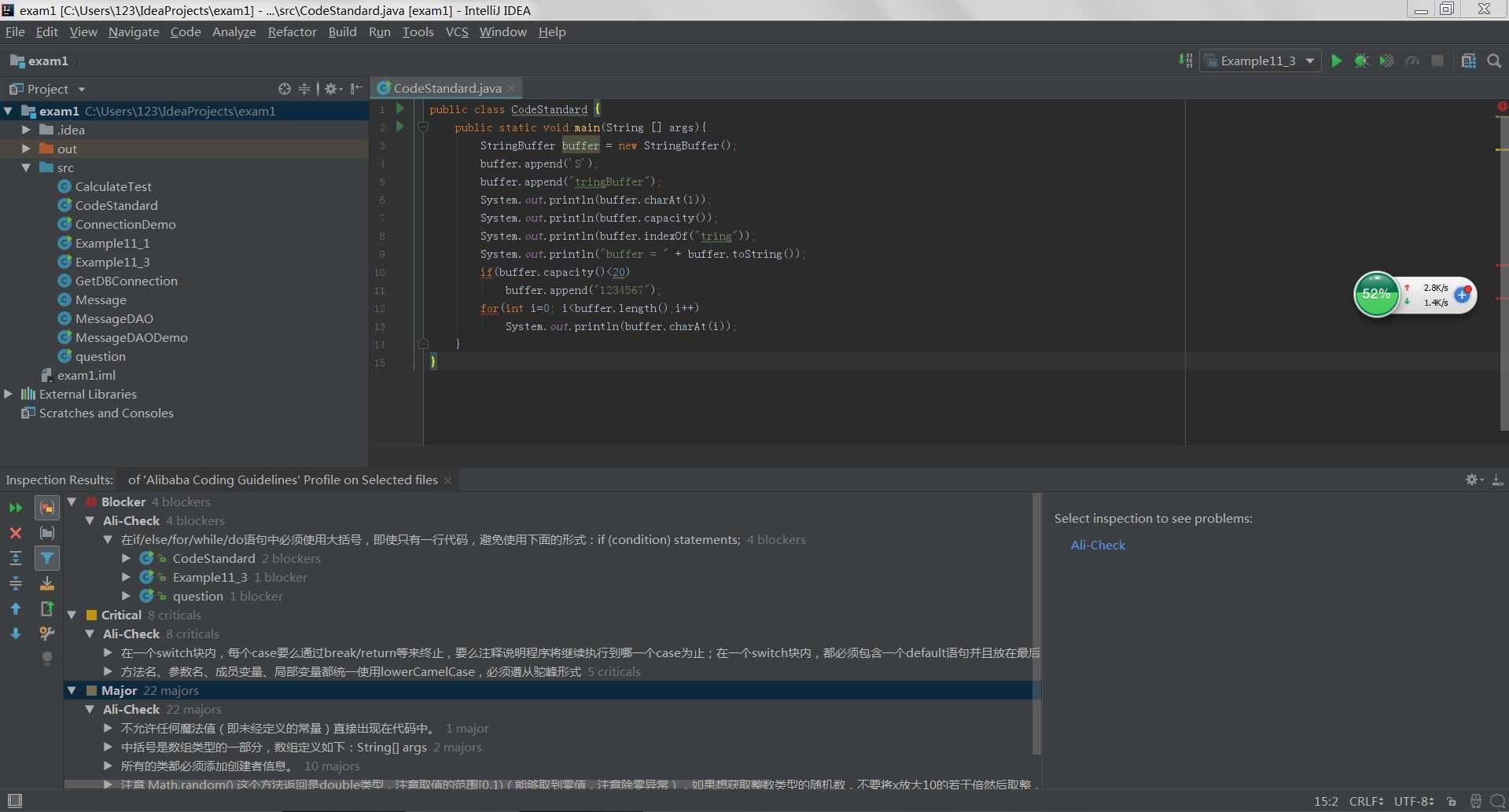Screen dimensions: 1509x812
Task: Click export inspection results icon
Action: [47, 608]
